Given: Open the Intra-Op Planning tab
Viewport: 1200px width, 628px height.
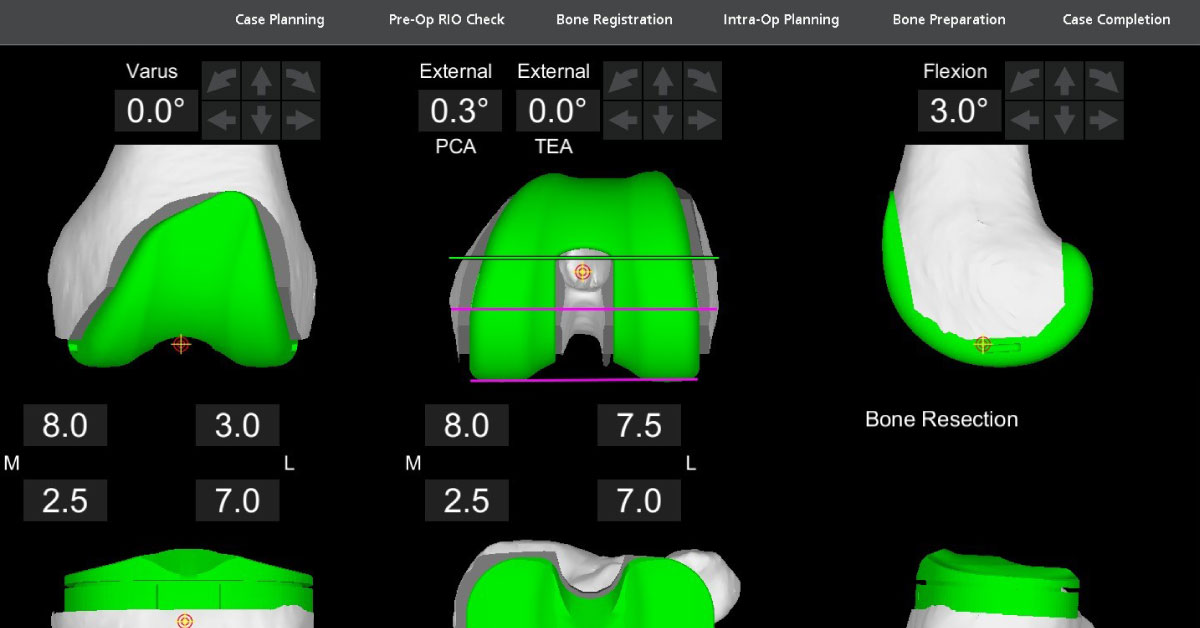Looking at the screenshot, I should (781, 20).
